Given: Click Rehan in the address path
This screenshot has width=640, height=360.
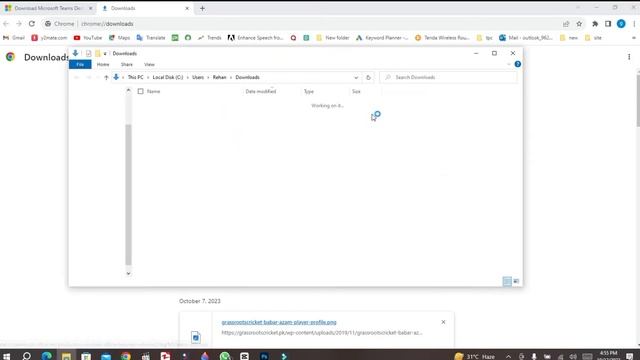Looking at the screenshot, I should point(219,77).
